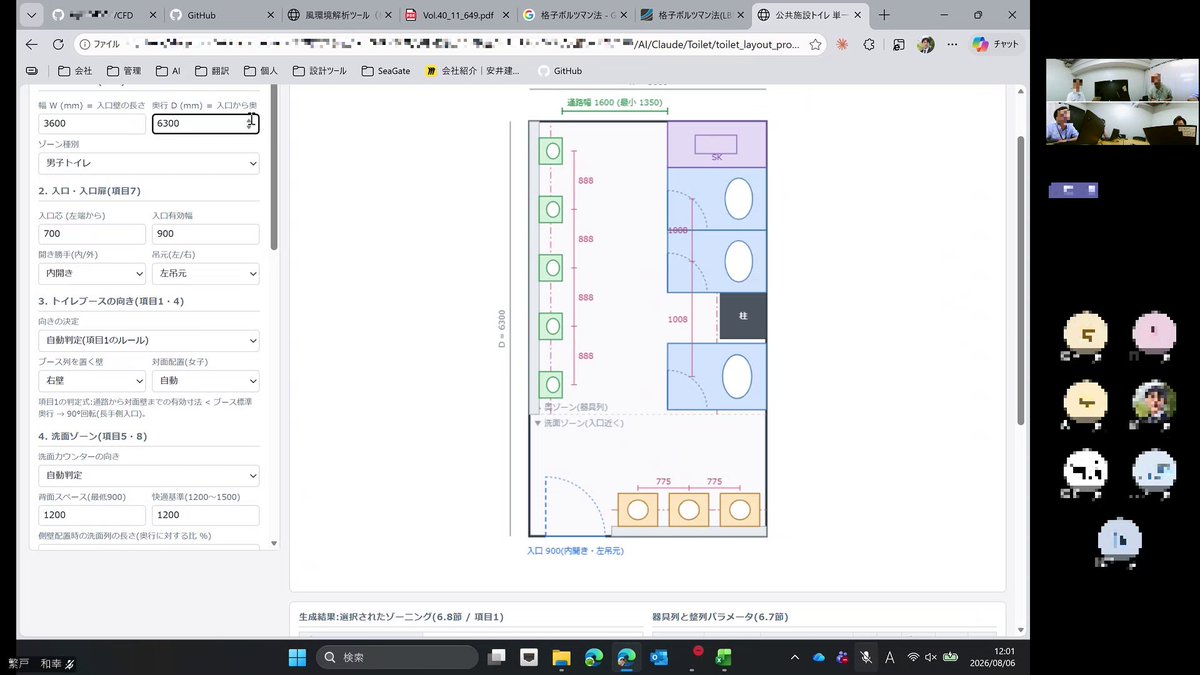Open the Teams tray icon
The height and width of the screenshot is (675, 1200).
[842, 657]
